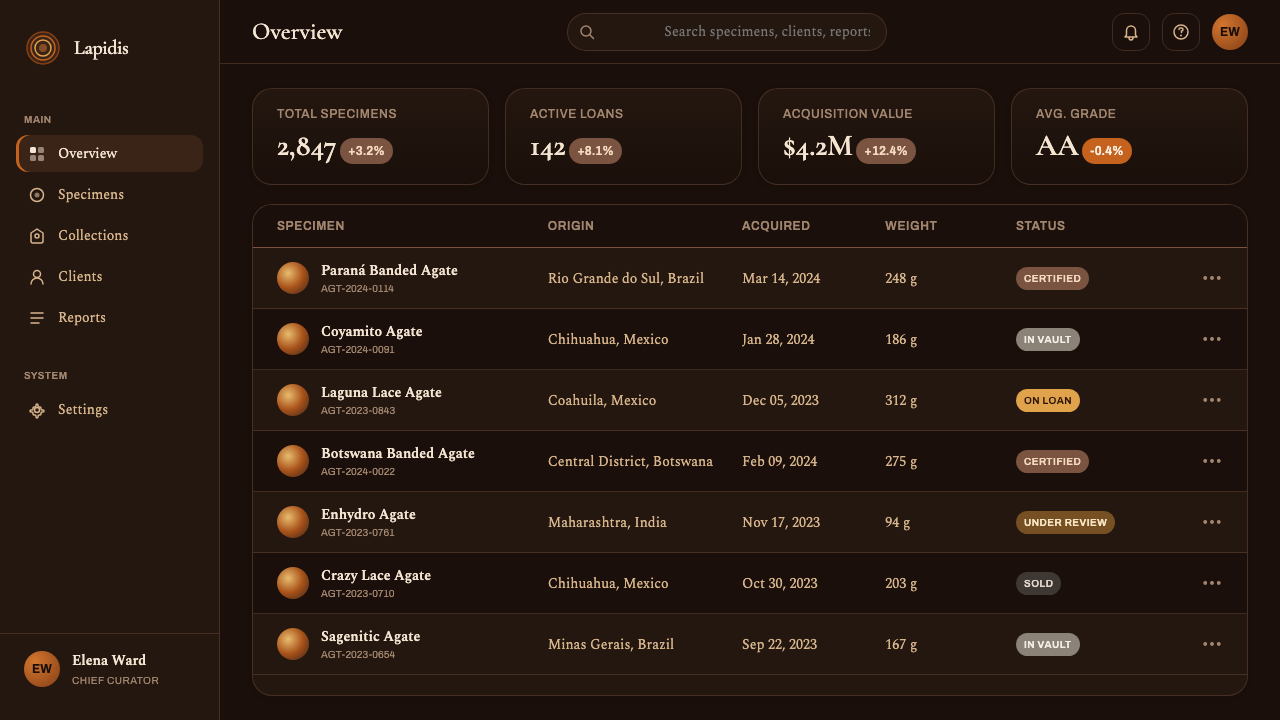Click the Laguna Lace Agate specimen thumbnail
Image resolution: width=1280 pixels, height=720 pixels.
293,400
